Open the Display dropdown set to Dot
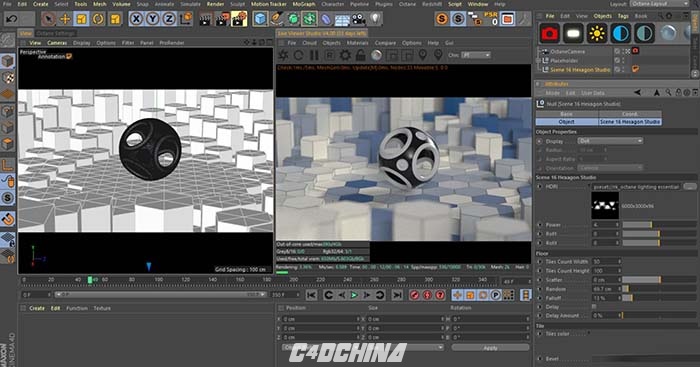Screen dimensions: 700x367 click(610, 141)
